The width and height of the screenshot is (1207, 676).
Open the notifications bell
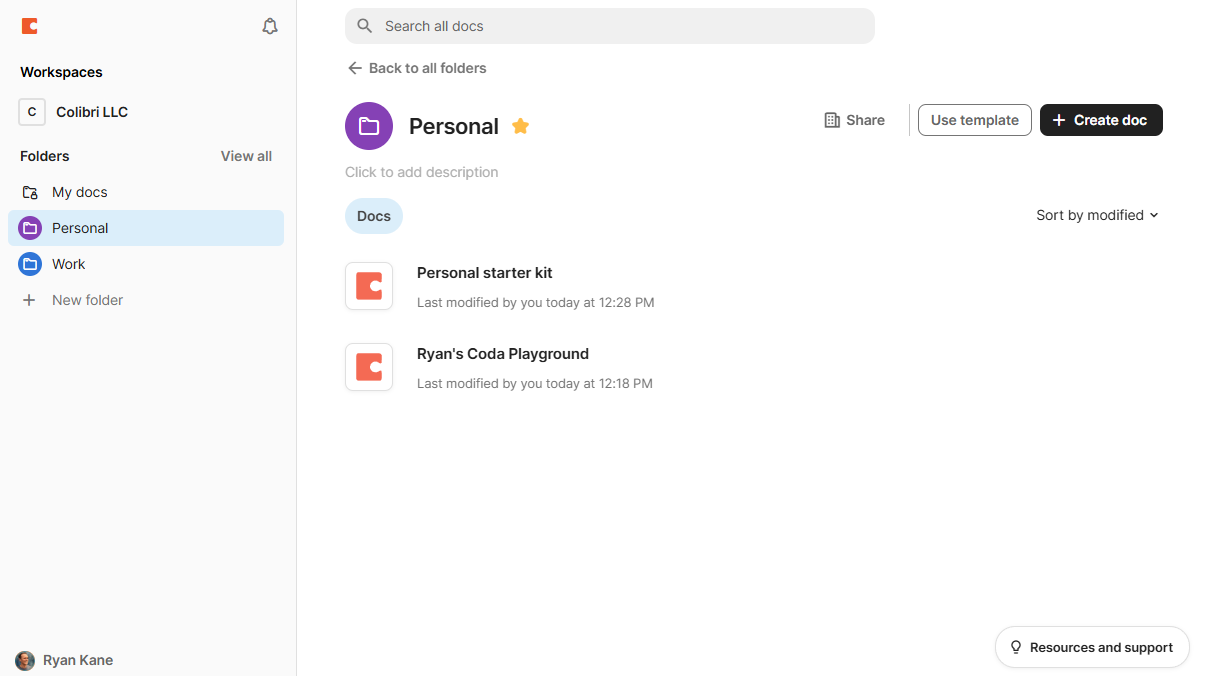(270, 26)
